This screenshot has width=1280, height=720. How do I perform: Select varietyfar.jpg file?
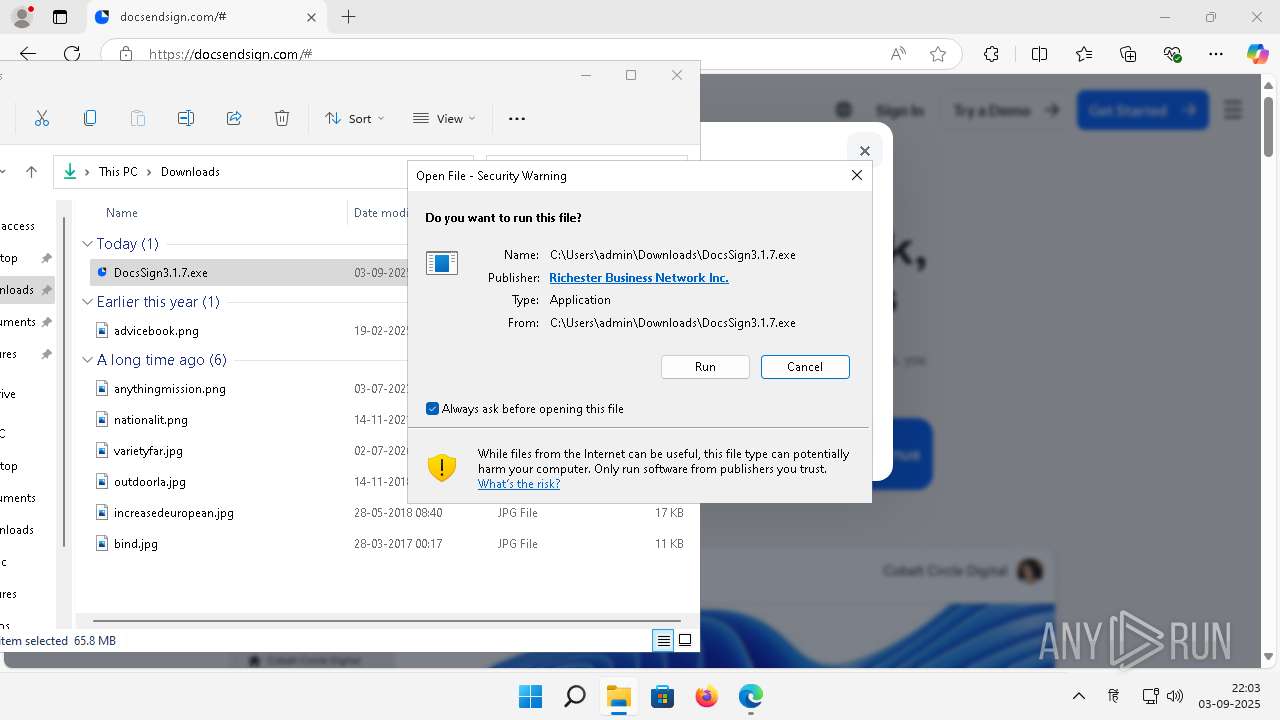[x=148, y=451]
